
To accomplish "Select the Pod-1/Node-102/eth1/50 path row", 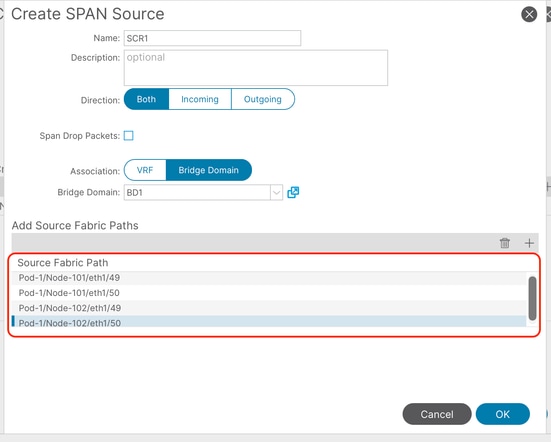I will pos(269,322).
